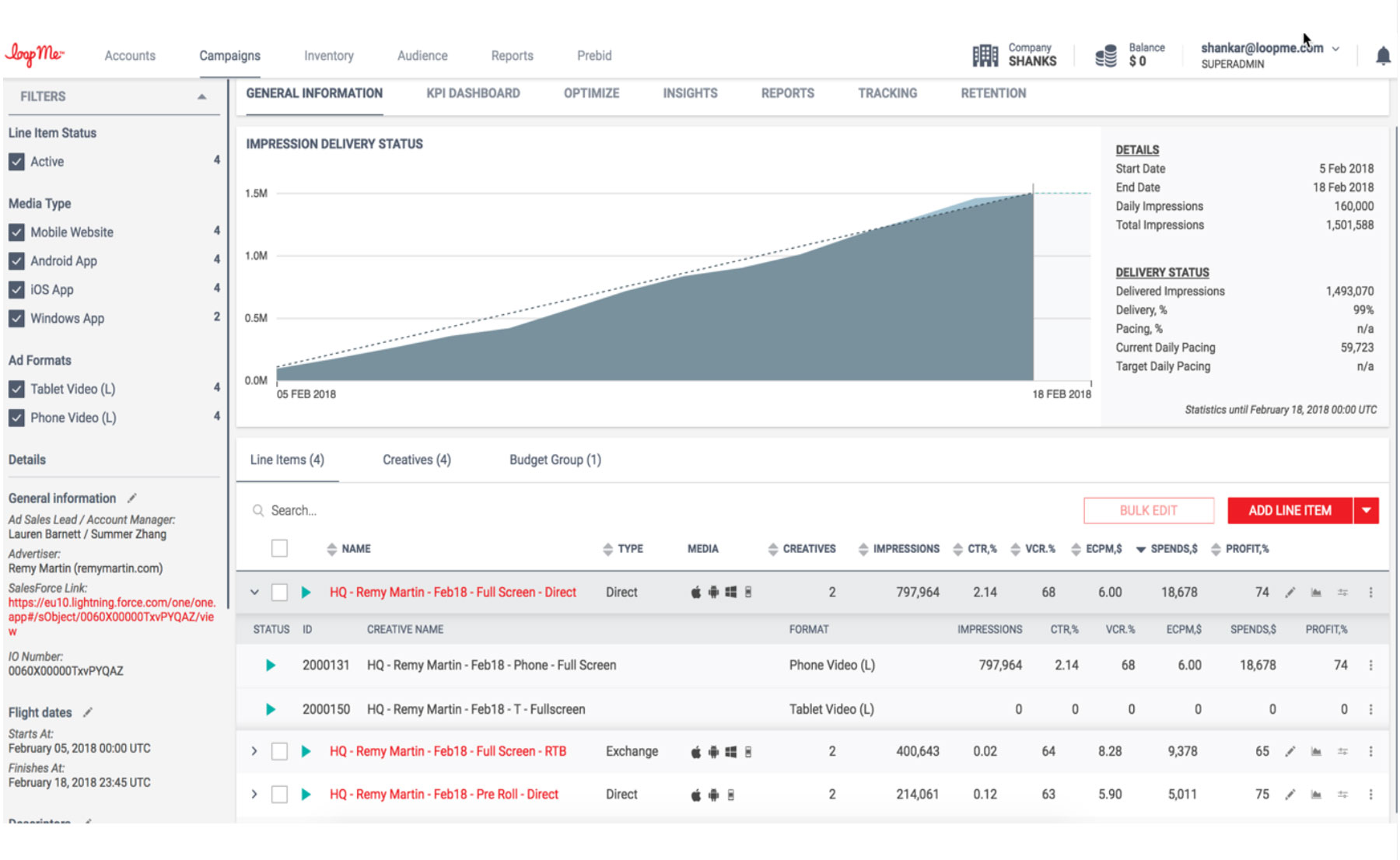Click the pencil icon next to Flight dates
1400x860 pixels.
coord(88,712)
